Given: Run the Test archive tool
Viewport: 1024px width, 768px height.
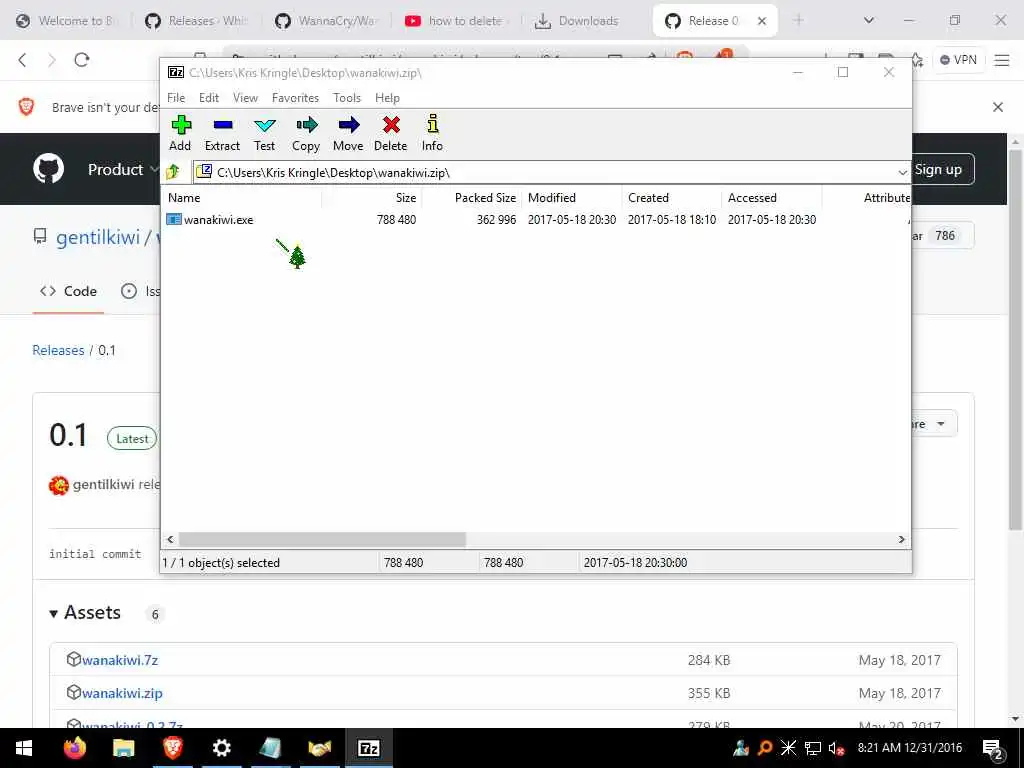Looking at the screenshot, I should 264,133.
